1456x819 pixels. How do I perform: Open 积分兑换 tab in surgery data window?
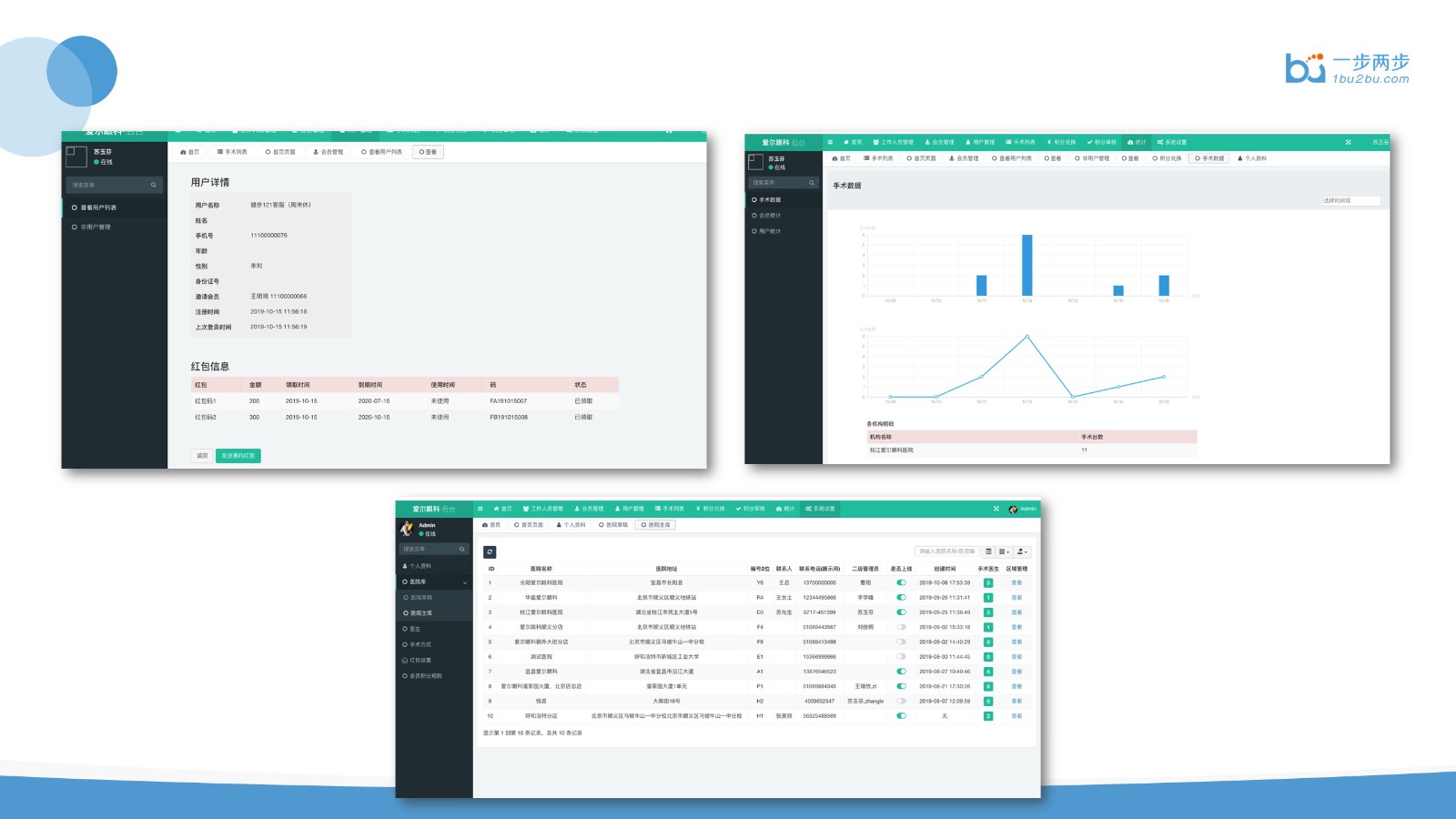coord(1168,158)
